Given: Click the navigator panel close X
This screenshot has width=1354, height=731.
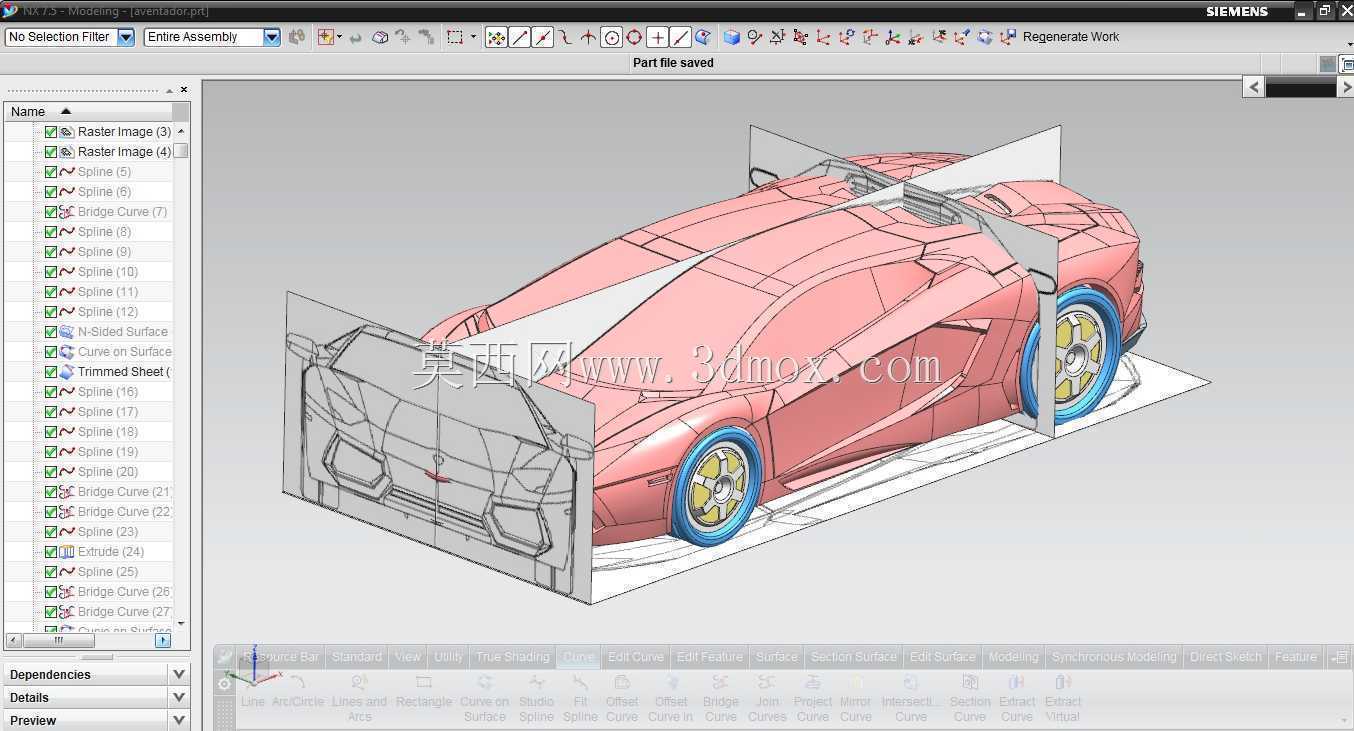Looking at the screenshot, I should pyautogui.click(x=184, y=90).
